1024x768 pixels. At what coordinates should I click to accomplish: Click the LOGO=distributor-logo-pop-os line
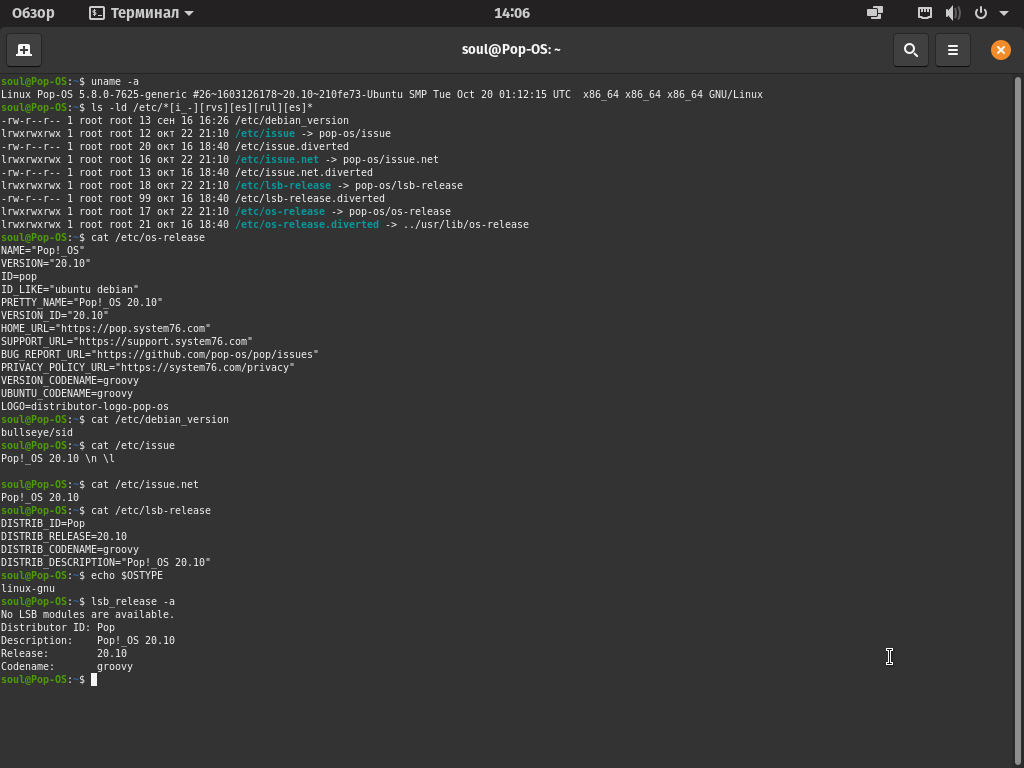85,407
